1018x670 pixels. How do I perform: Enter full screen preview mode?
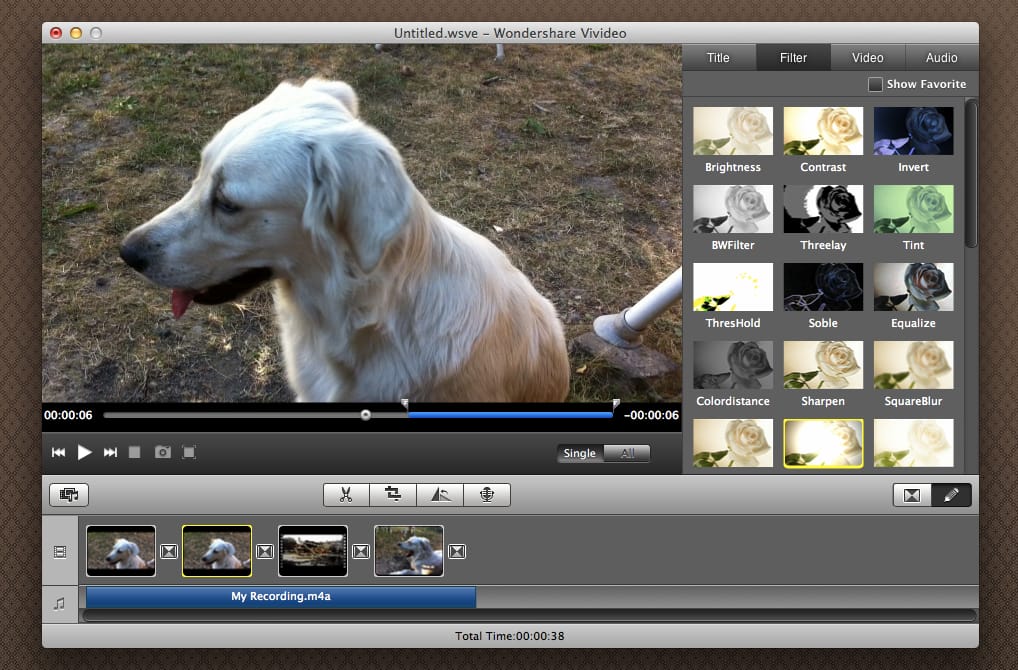point(189,453)
